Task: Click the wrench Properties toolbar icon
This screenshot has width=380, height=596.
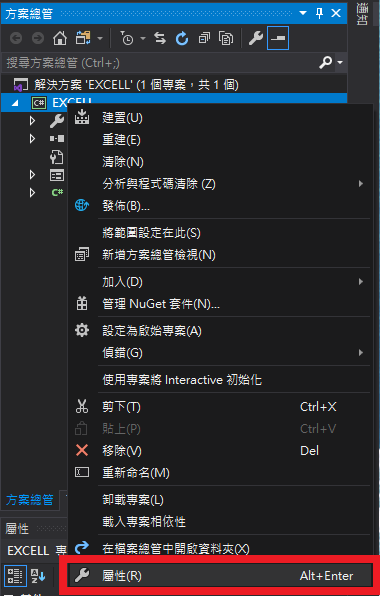Action: coord(256,38)
